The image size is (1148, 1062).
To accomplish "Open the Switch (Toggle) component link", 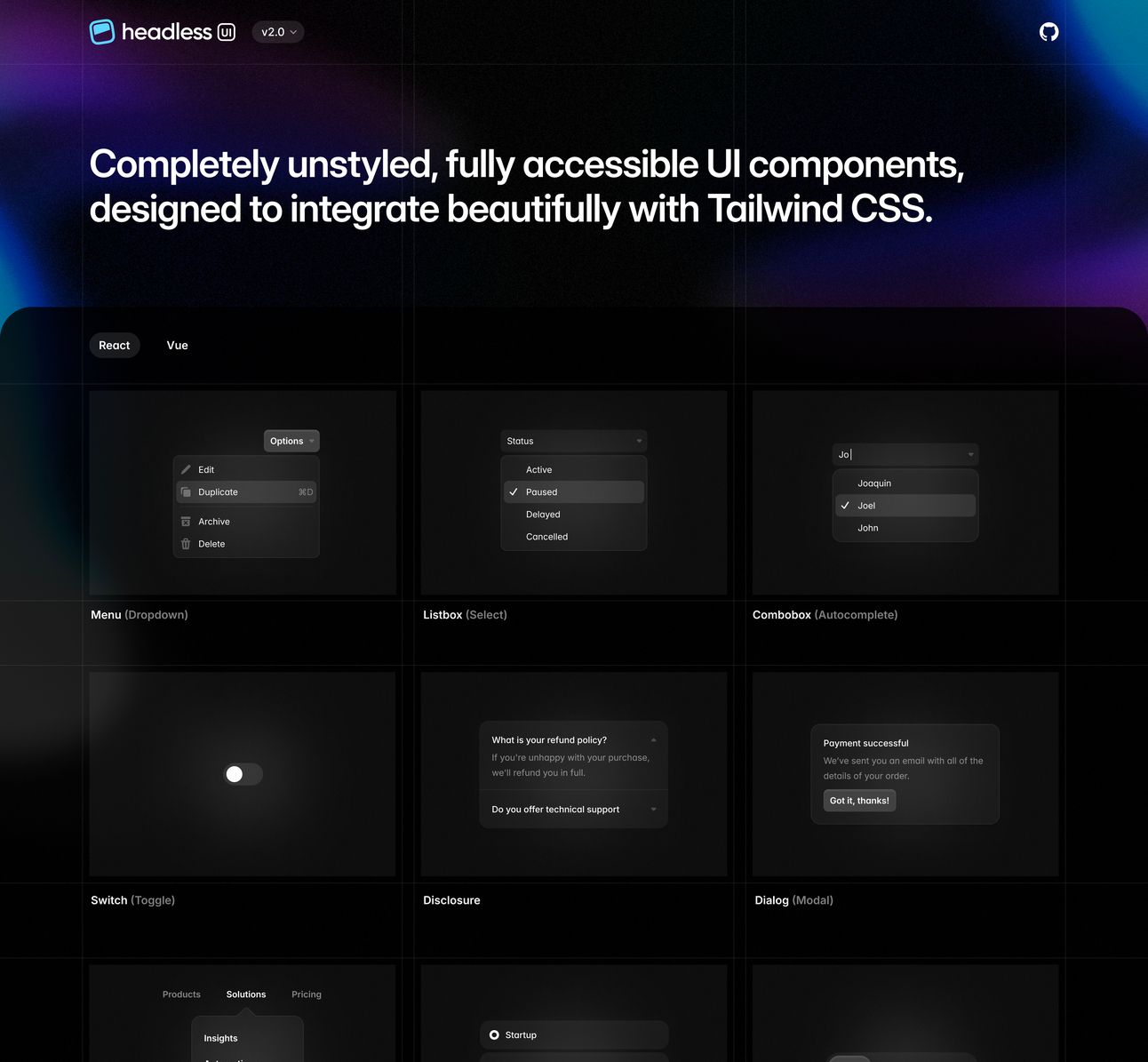I will click(132, 899).
